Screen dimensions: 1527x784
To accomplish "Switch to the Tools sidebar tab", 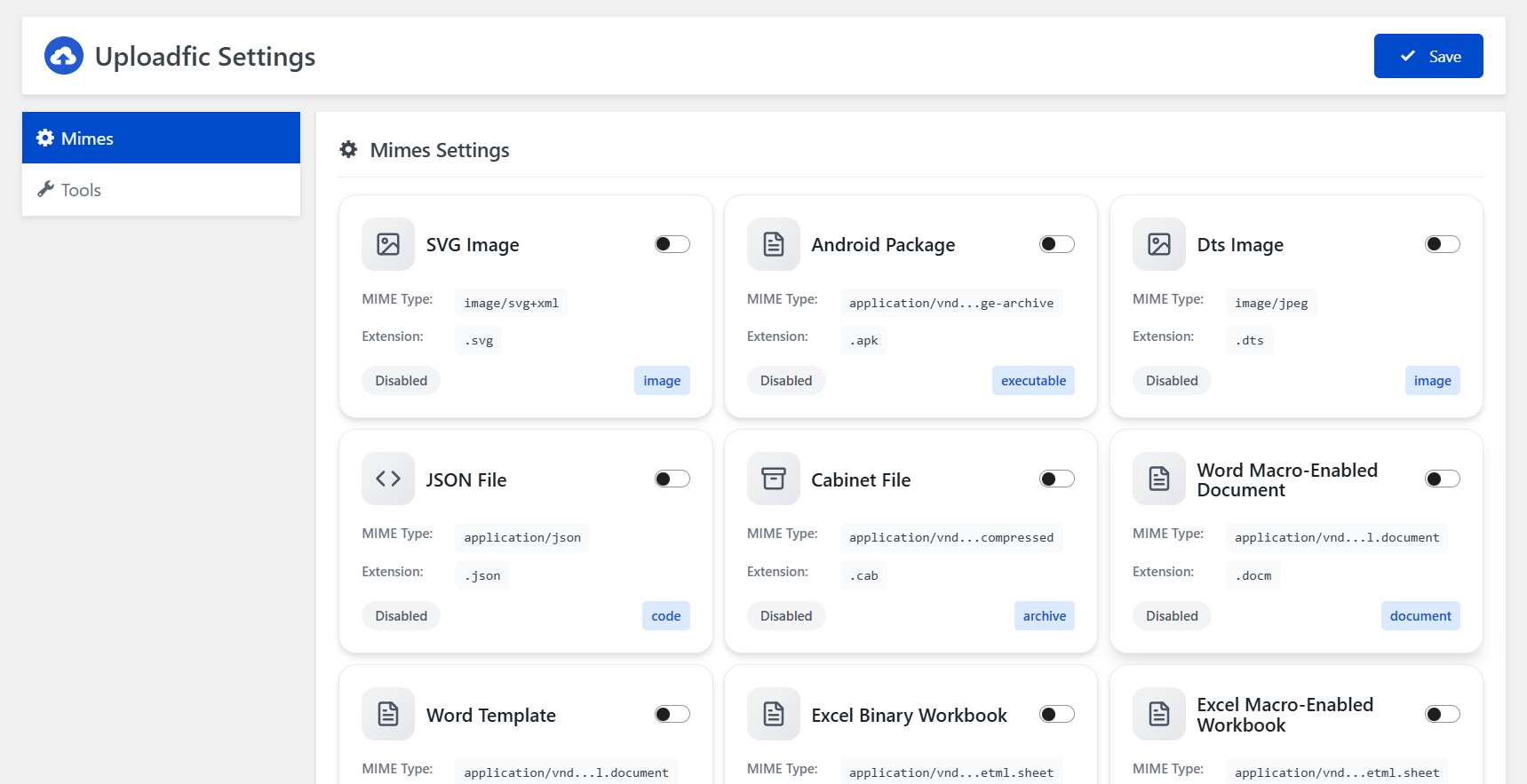I will tap(161, 190).
